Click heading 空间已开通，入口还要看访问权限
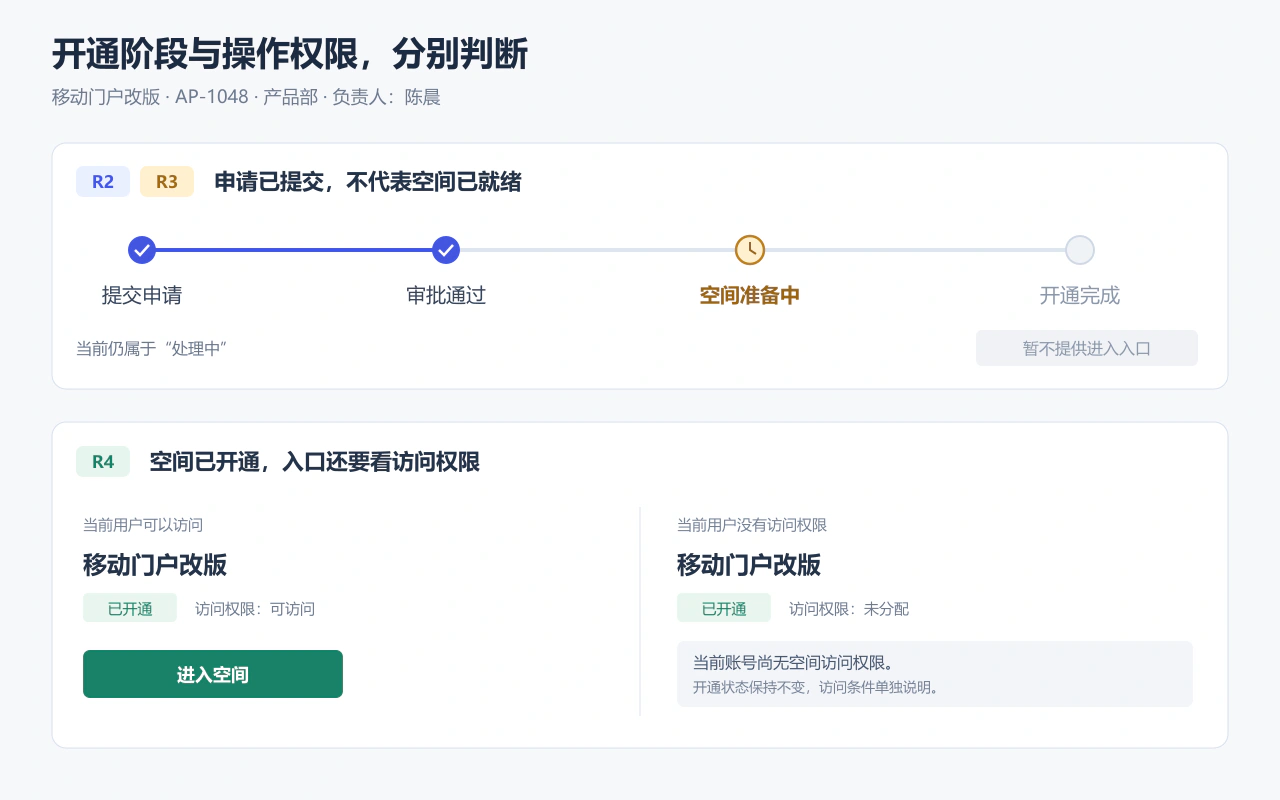This screenshot has width=1280, height=800. pos(315,462)
